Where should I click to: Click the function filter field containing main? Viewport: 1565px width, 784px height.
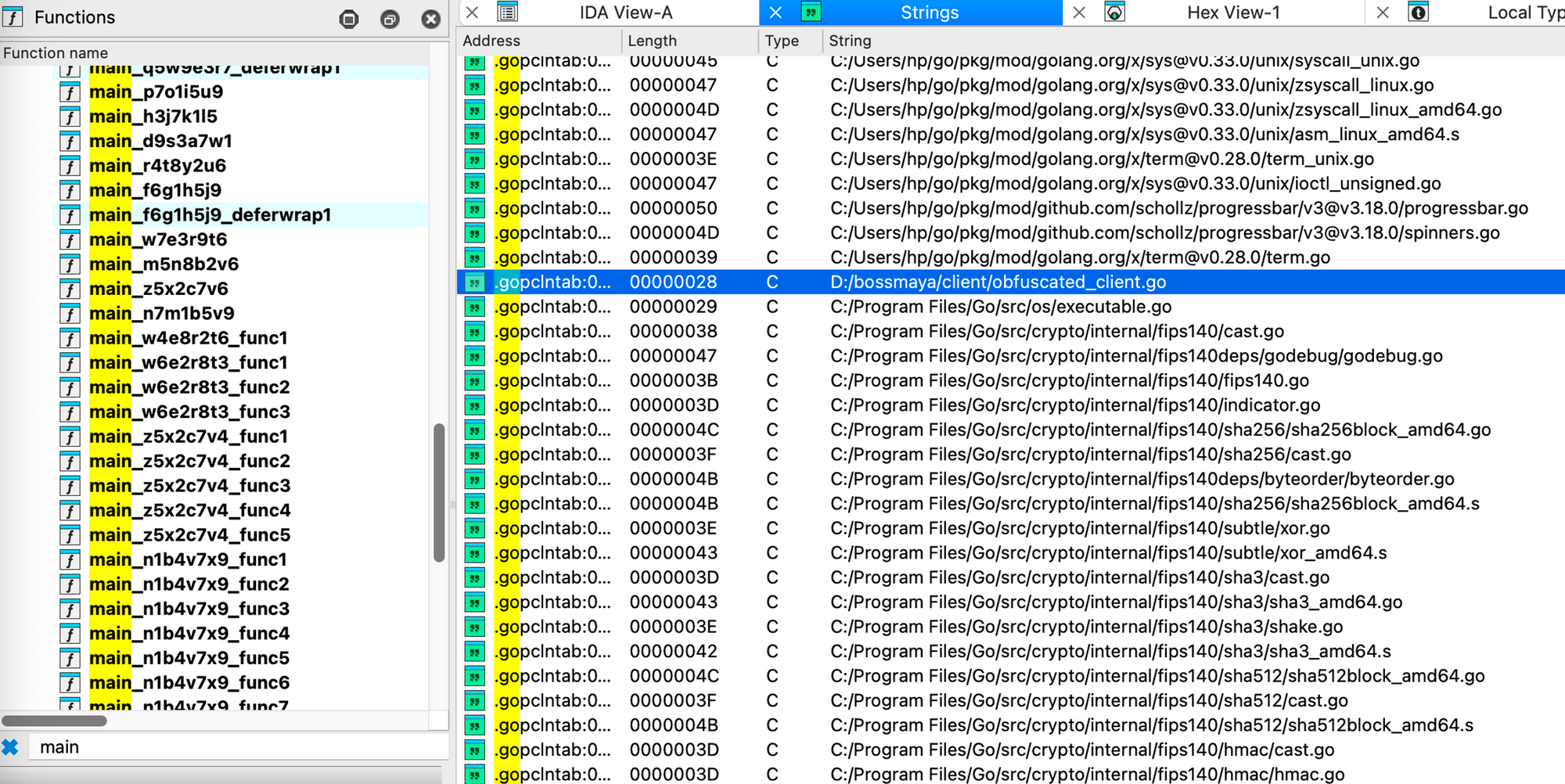click(x=235, y=747)
